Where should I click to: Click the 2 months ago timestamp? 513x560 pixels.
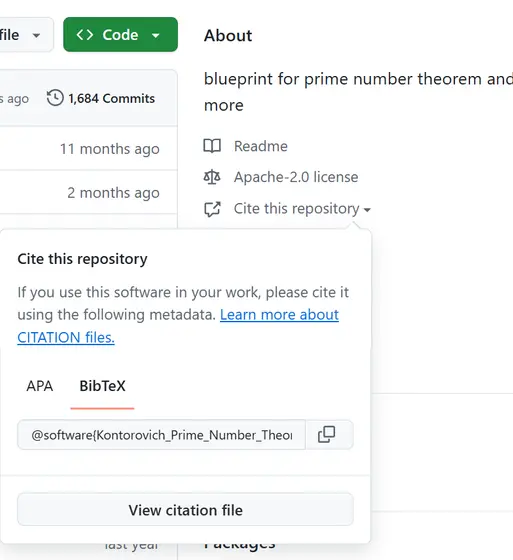pyautogui.click(x=113, y=193)
